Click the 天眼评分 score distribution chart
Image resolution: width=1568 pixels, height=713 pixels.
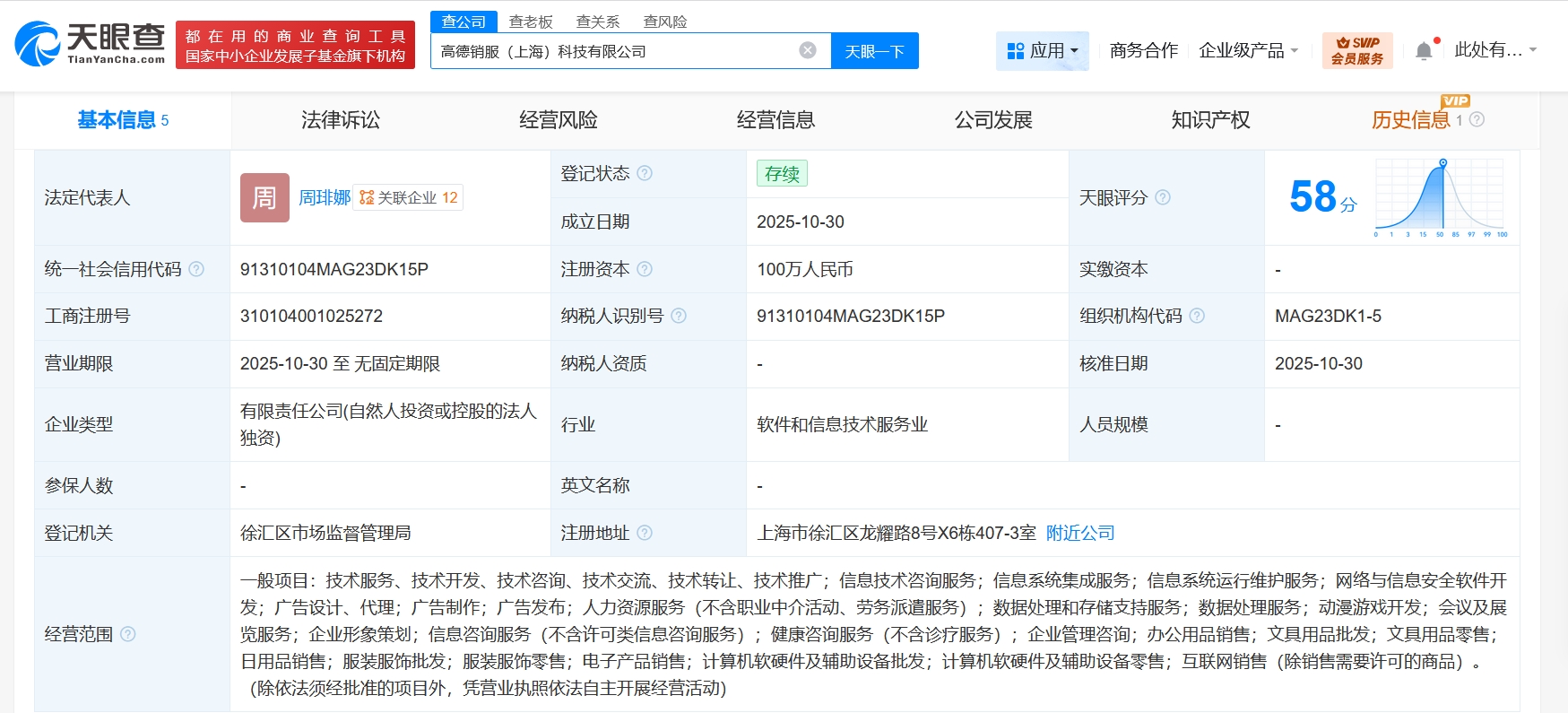pyautogui.click(x=1440, y=197)
